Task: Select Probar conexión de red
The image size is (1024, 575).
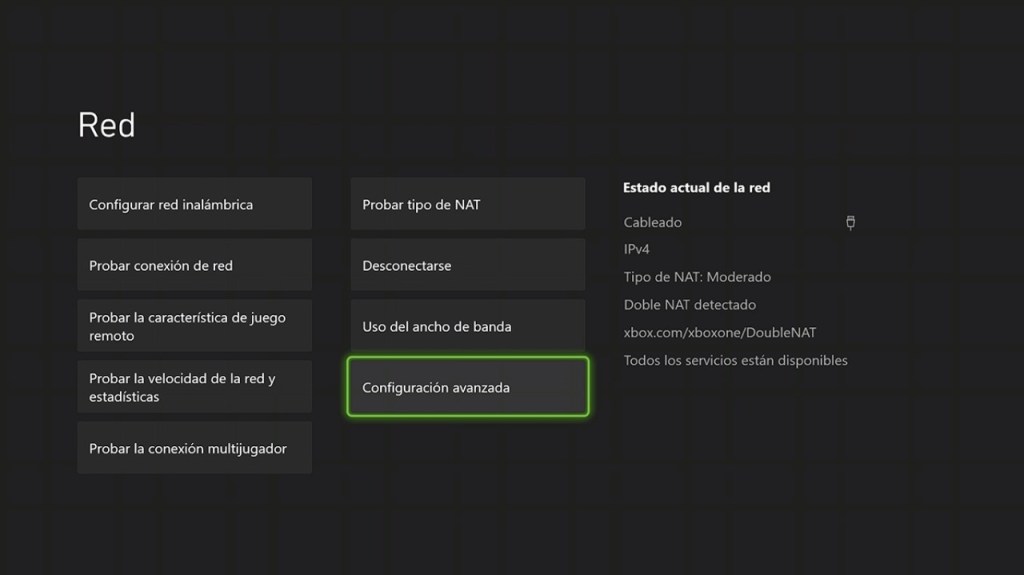Action: [x=195, y=266]
